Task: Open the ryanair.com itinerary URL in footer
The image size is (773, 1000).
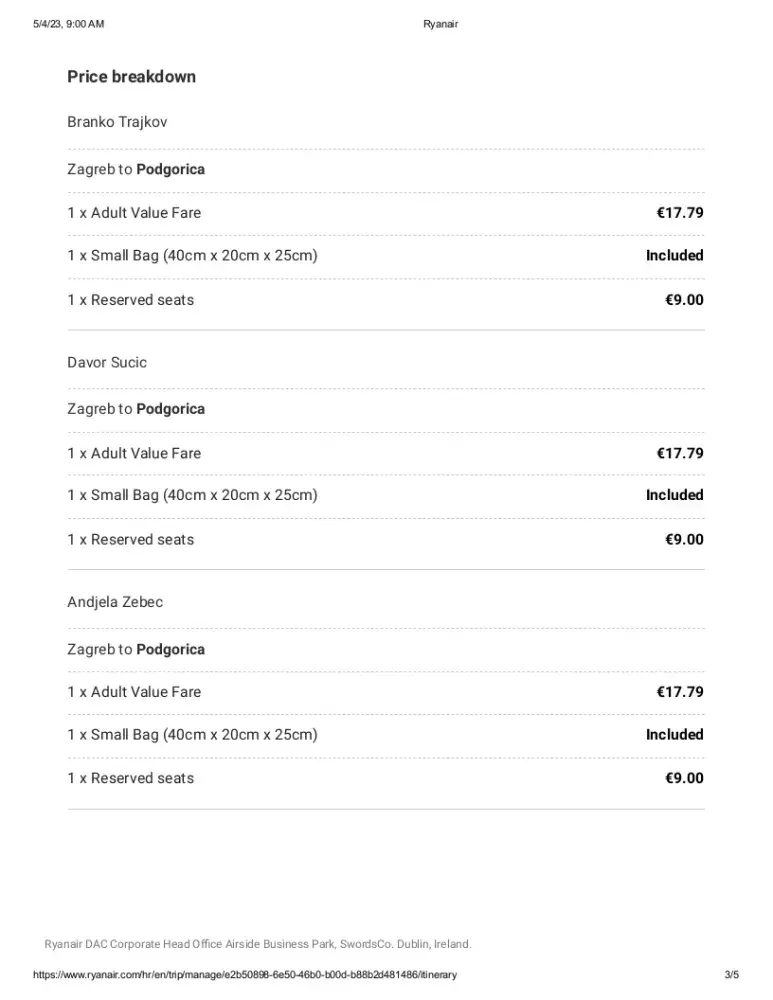Action: [245, 975]
